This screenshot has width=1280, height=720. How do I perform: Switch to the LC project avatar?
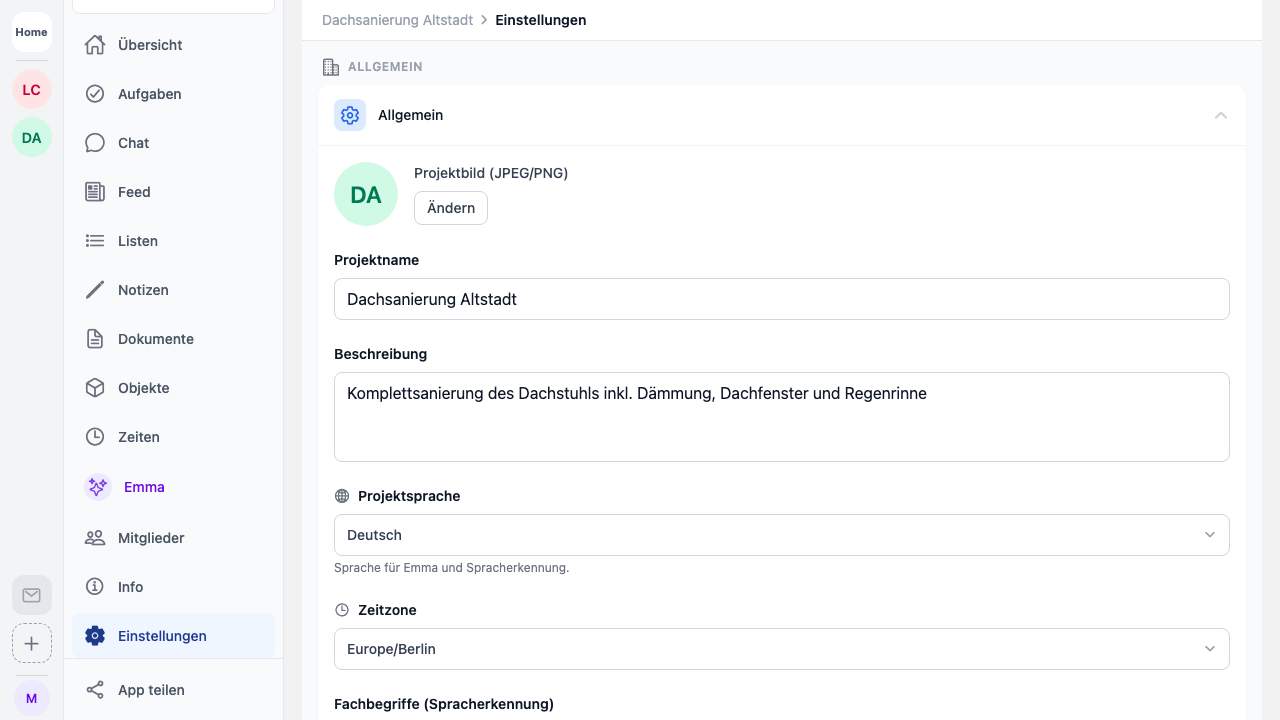click(32, 90)
